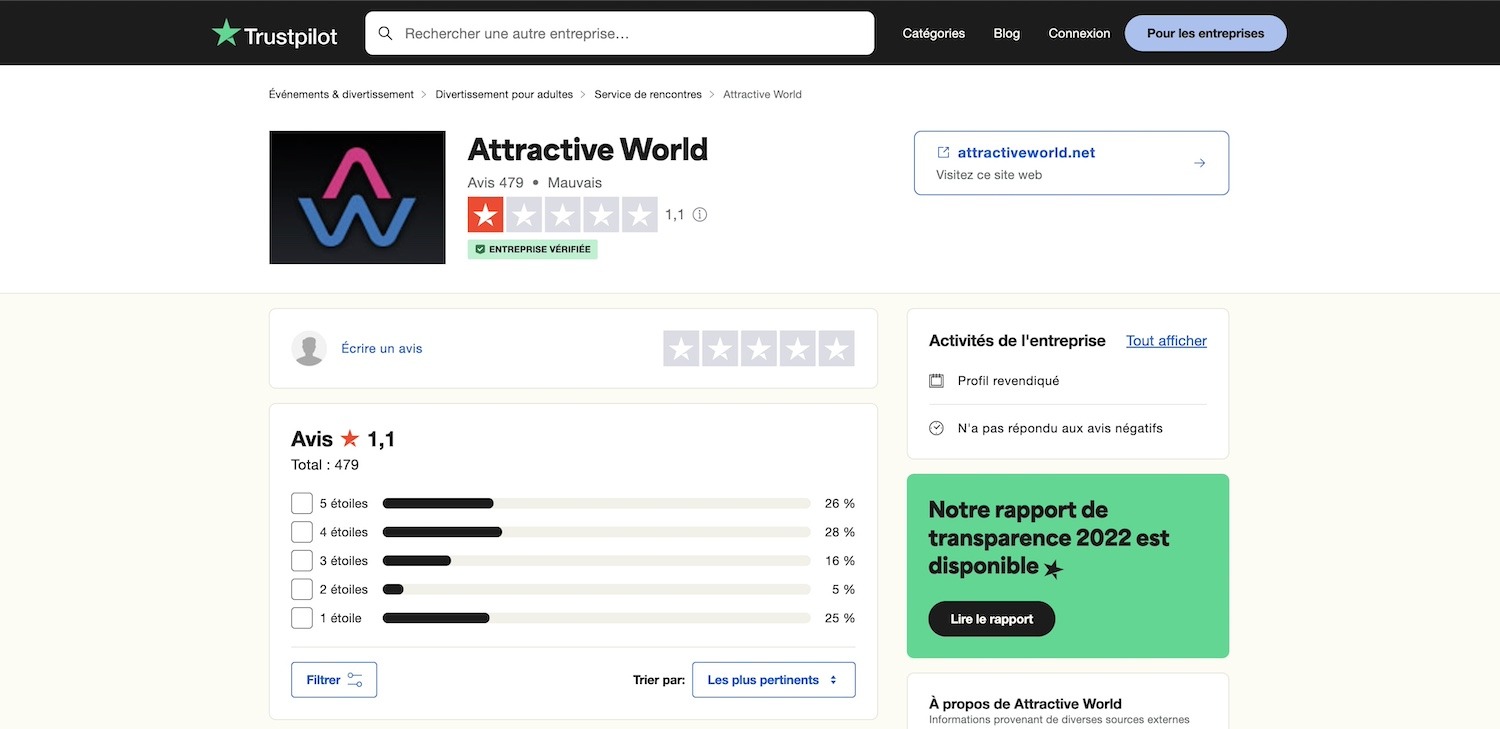Click the Lire le rapport button
Image resolution: width=1500 pixels, height=729 pixels.
pos(991,618)
